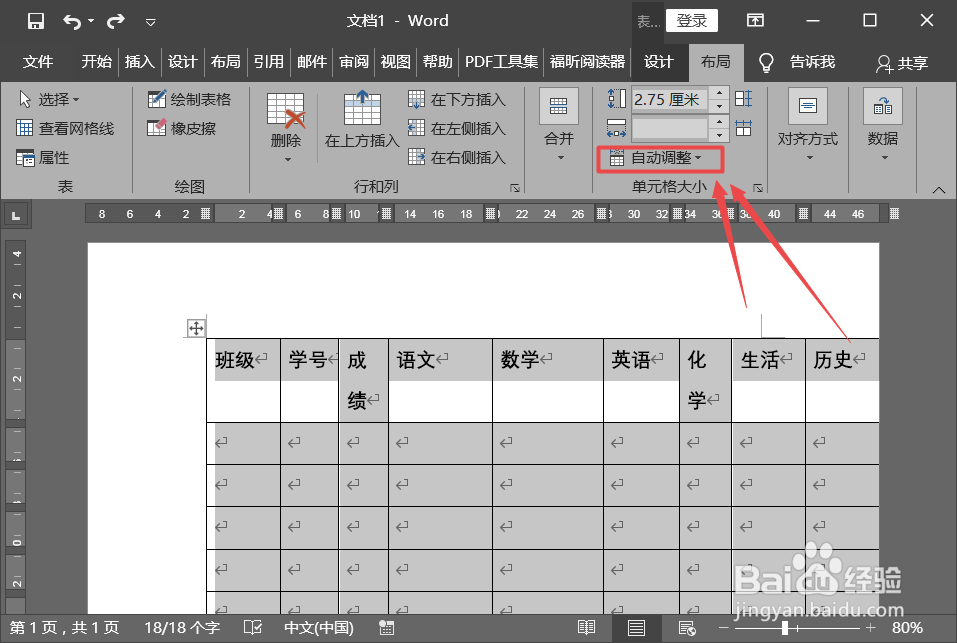Open the 插入 ribbon tab
This screenshot has height=643, width=957.
tap(139, 62)
